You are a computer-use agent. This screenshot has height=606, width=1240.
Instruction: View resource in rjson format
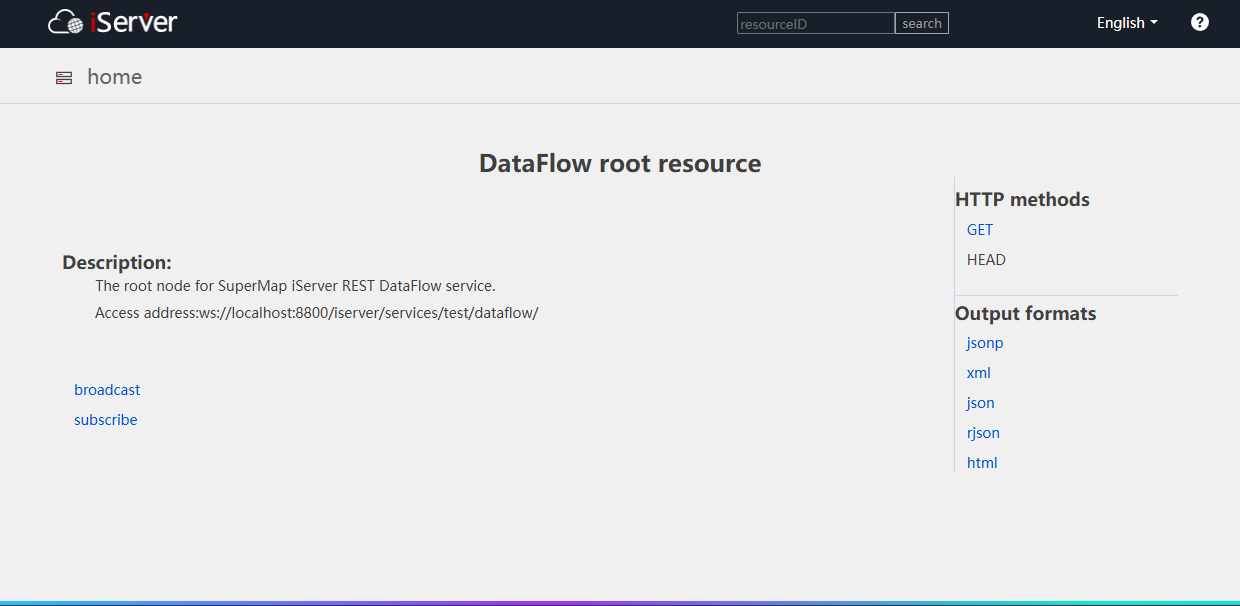click(x=983, y=433)
